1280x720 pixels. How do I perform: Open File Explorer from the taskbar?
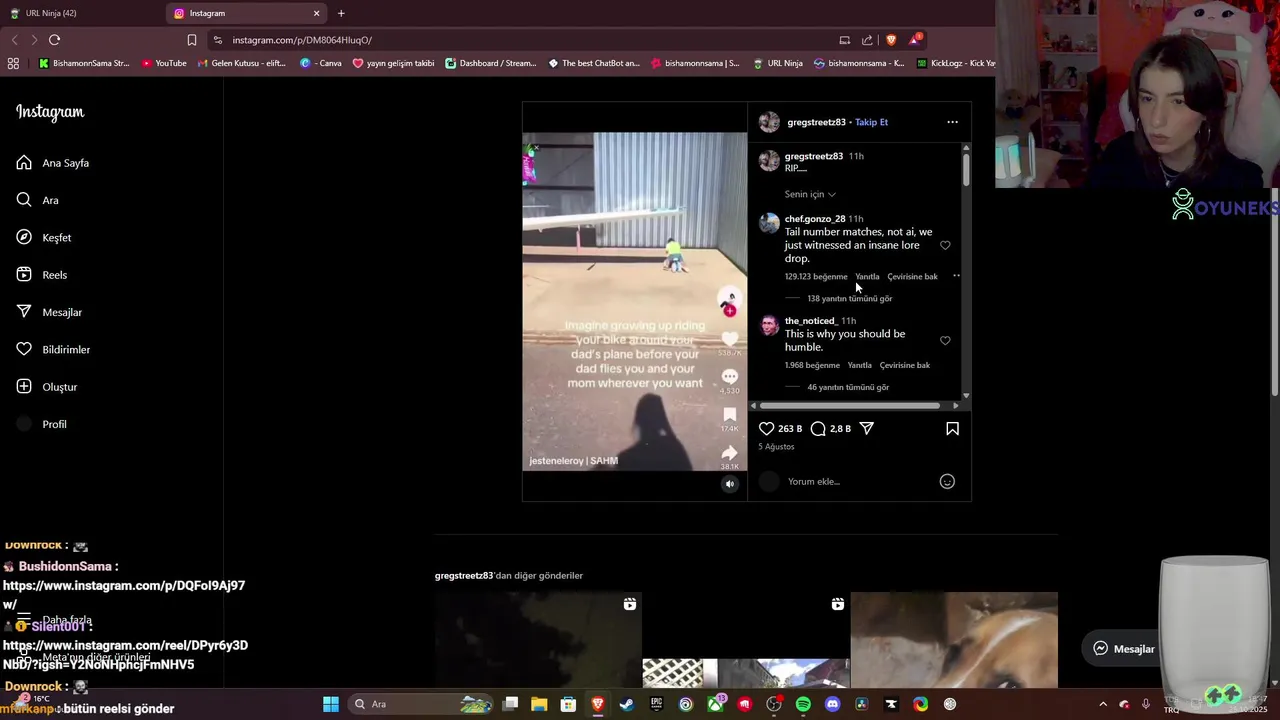click(x=539, y=704)
